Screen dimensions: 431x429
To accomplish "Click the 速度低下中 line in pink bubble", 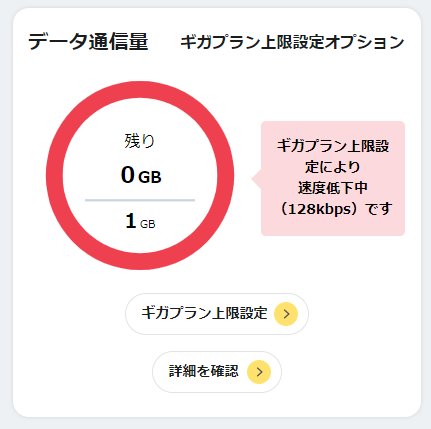I will coord(333,188).
